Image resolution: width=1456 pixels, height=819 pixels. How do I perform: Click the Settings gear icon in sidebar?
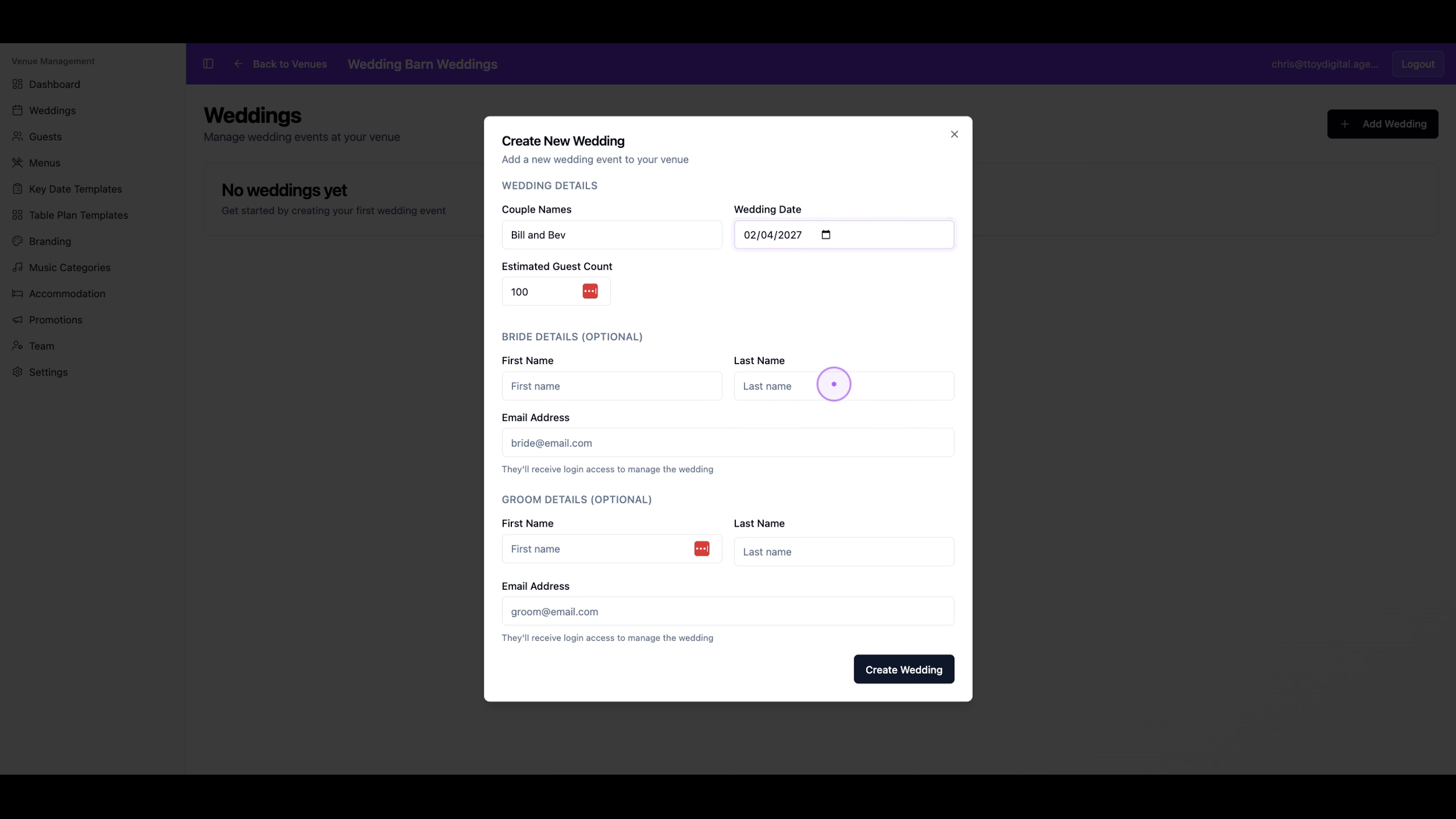click(18, 372)
